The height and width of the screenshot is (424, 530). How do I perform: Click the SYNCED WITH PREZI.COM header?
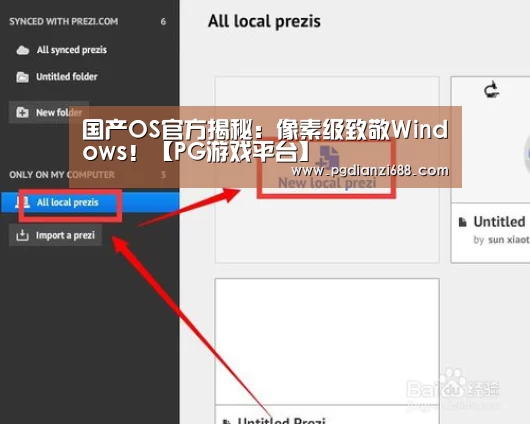(x=64, y=22)
